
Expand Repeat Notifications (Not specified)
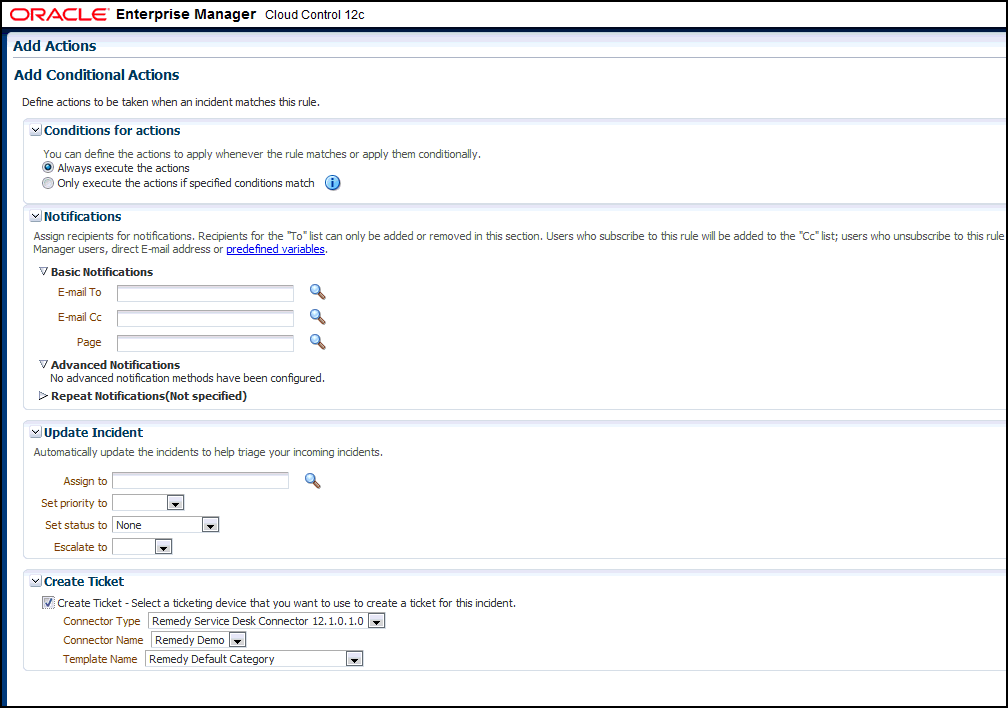[x=43, y=395]
